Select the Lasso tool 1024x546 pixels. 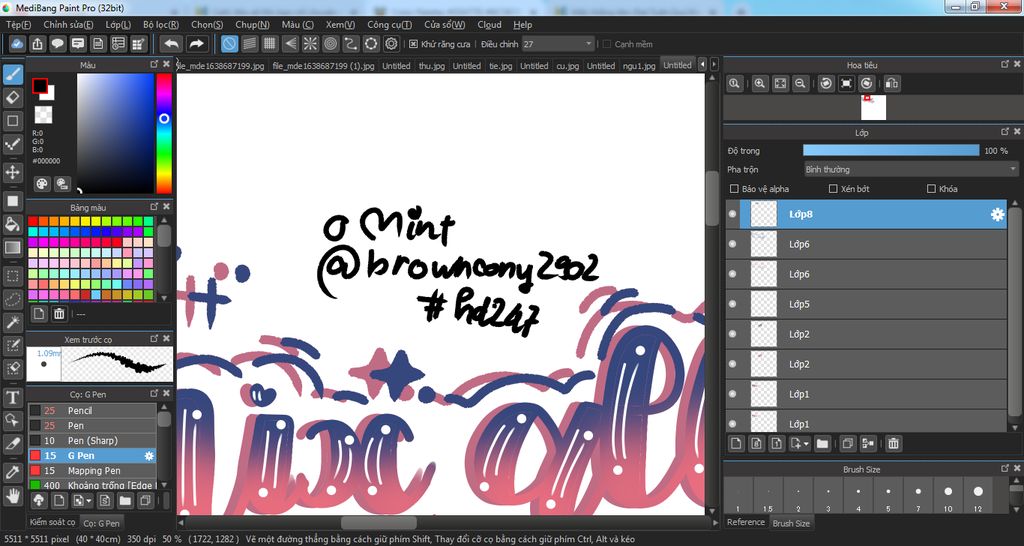pyautogui.click(x=12, y=299)
